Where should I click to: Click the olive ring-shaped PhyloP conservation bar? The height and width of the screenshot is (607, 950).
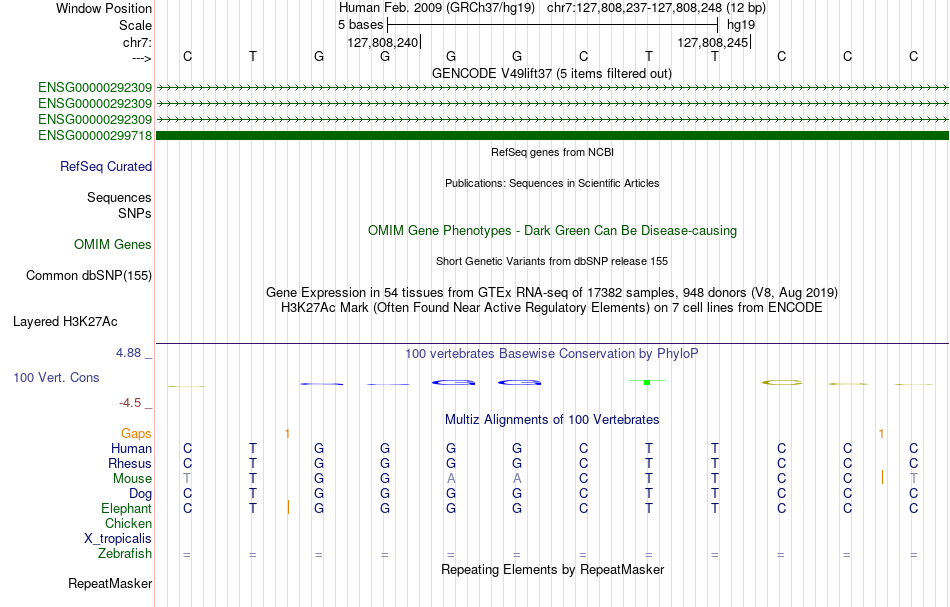(x=782, y=382)
